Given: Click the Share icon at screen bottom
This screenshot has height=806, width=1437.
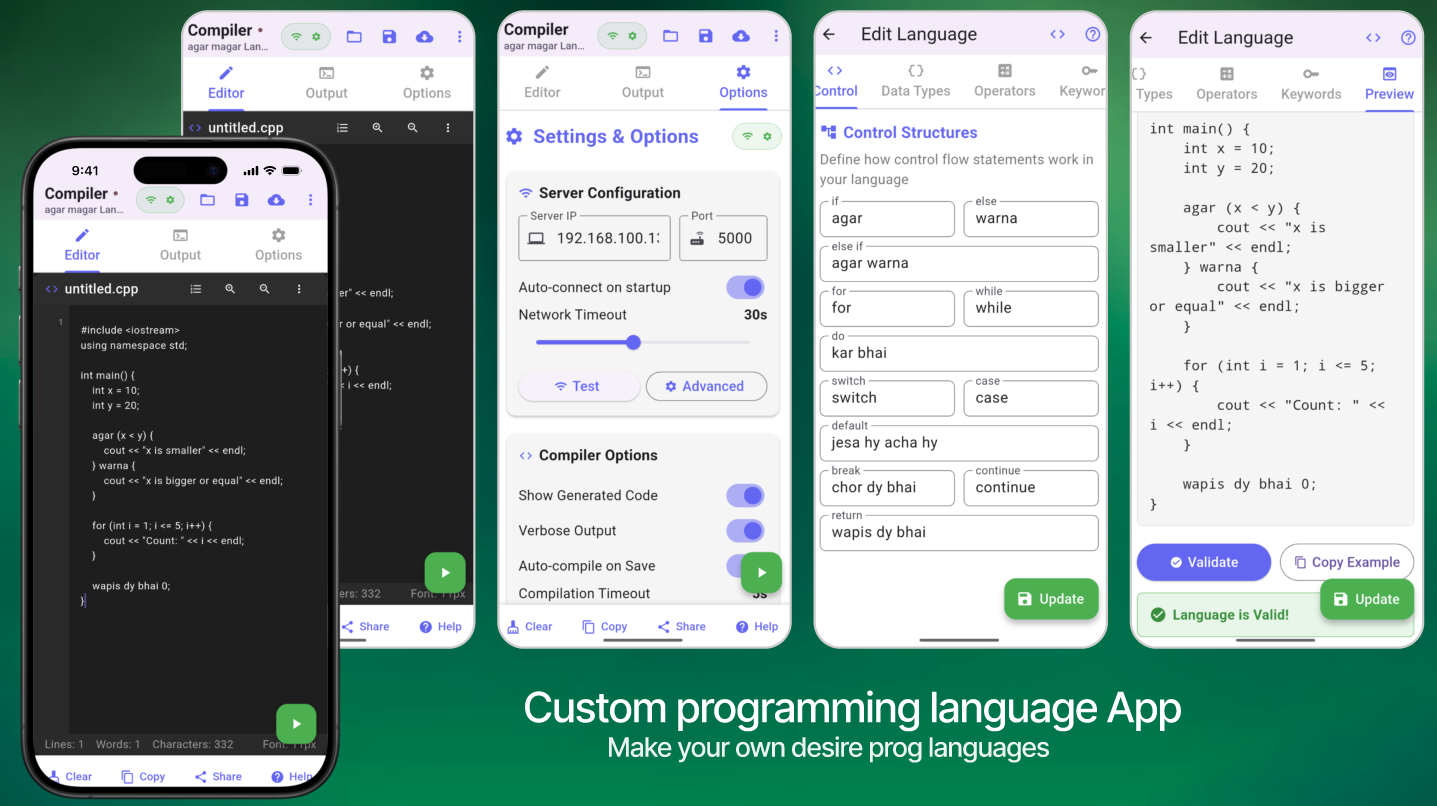Looking at the screenshot, I should pyautogui.click(x=218, y=776).
